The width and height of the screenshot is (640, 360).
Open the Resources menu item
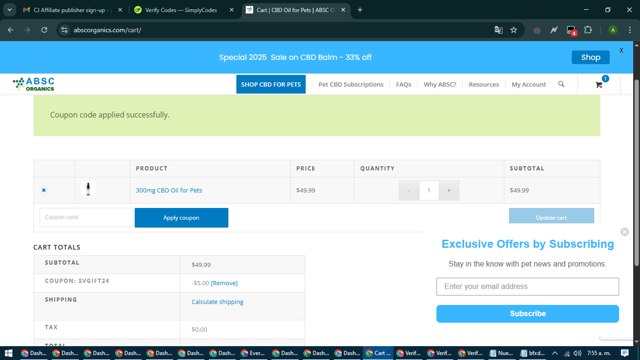484,84
